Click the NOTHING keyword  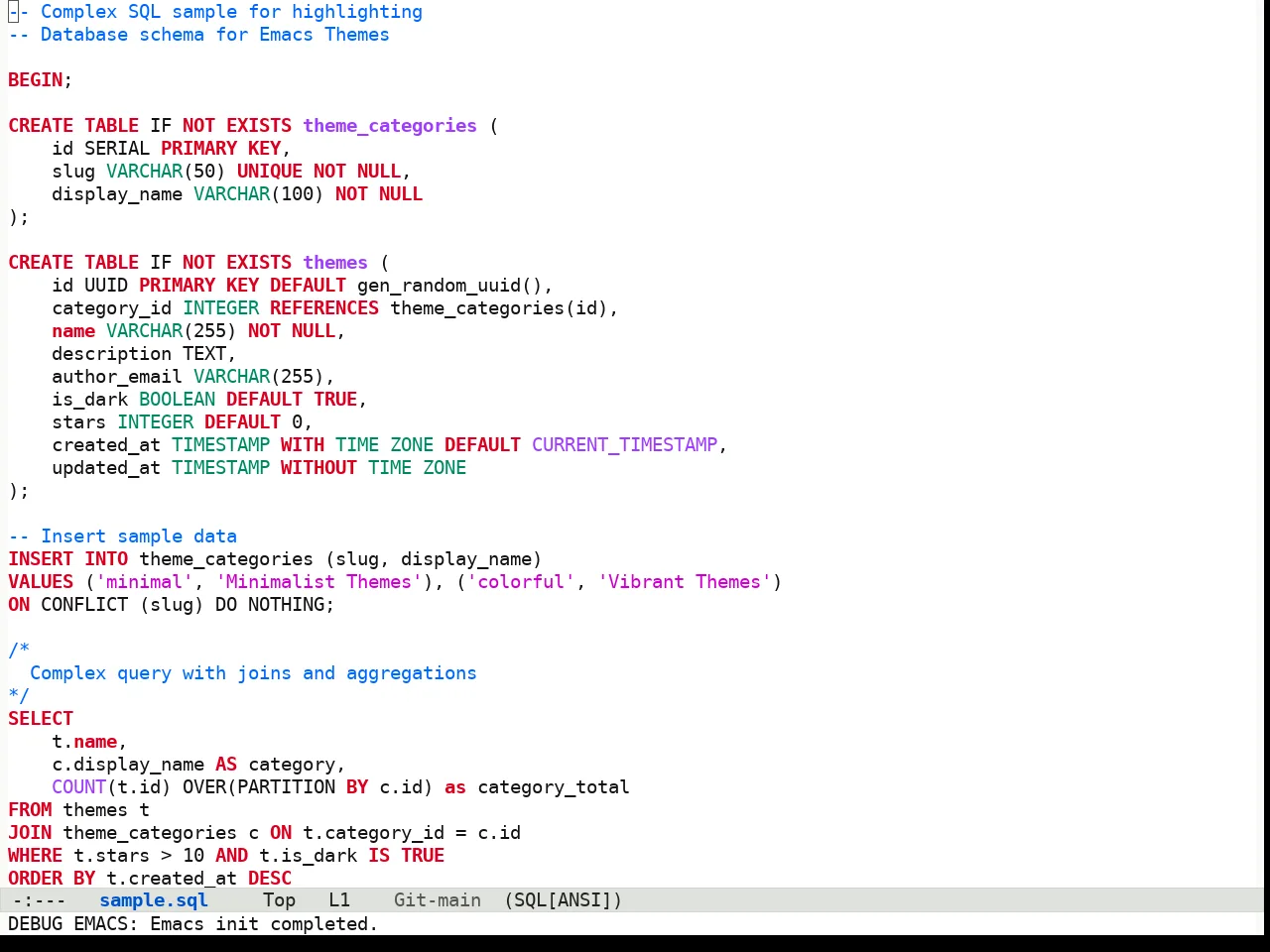click(x=286, y=605)
